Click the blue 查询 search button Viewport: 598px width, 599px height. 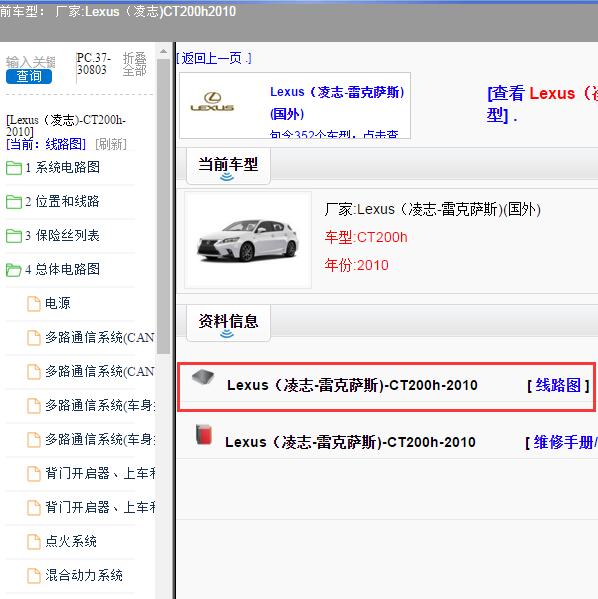(29, 76)
